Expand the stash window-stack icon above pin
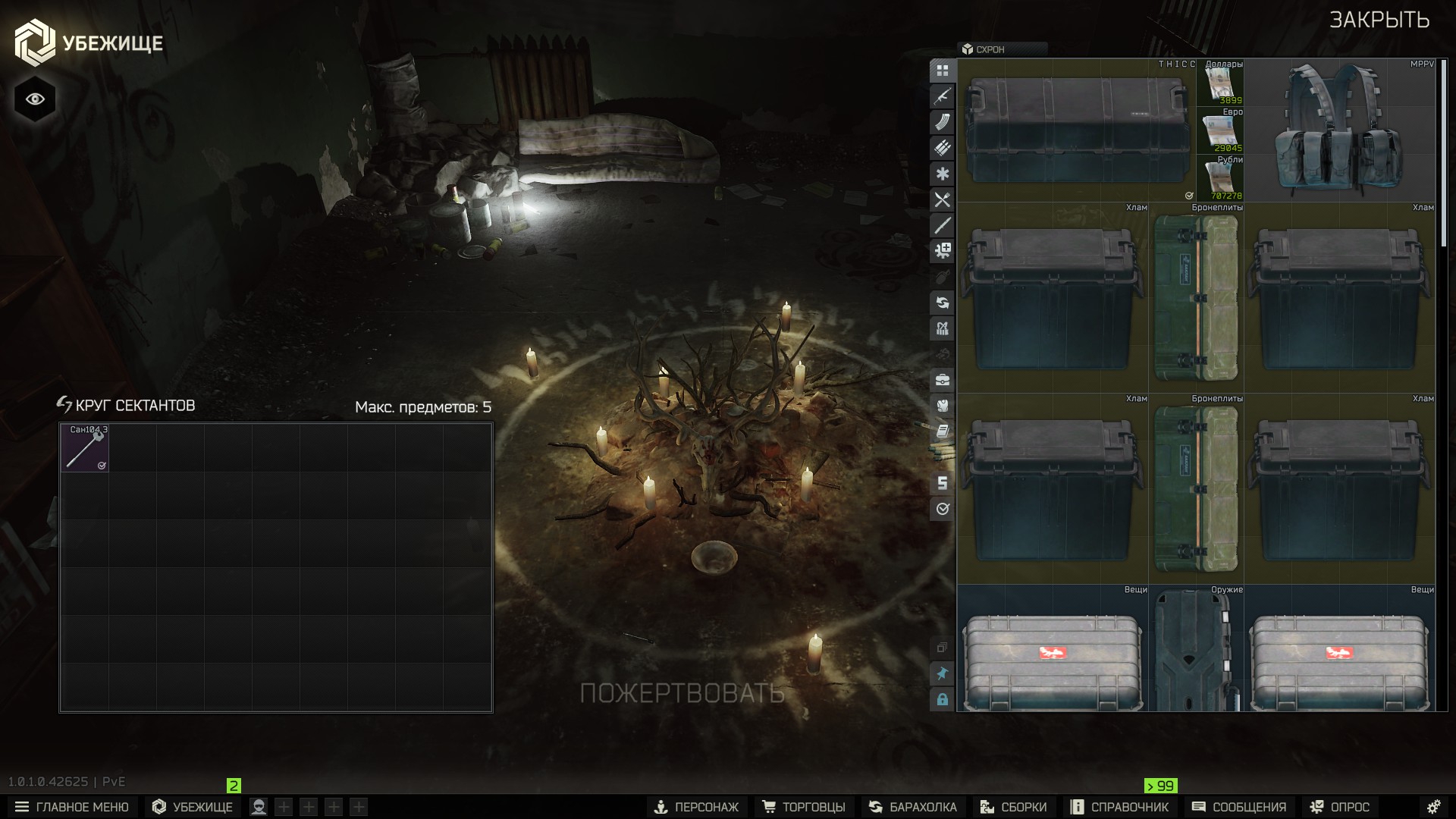1456x819 pixels. [x=942, y=648]
